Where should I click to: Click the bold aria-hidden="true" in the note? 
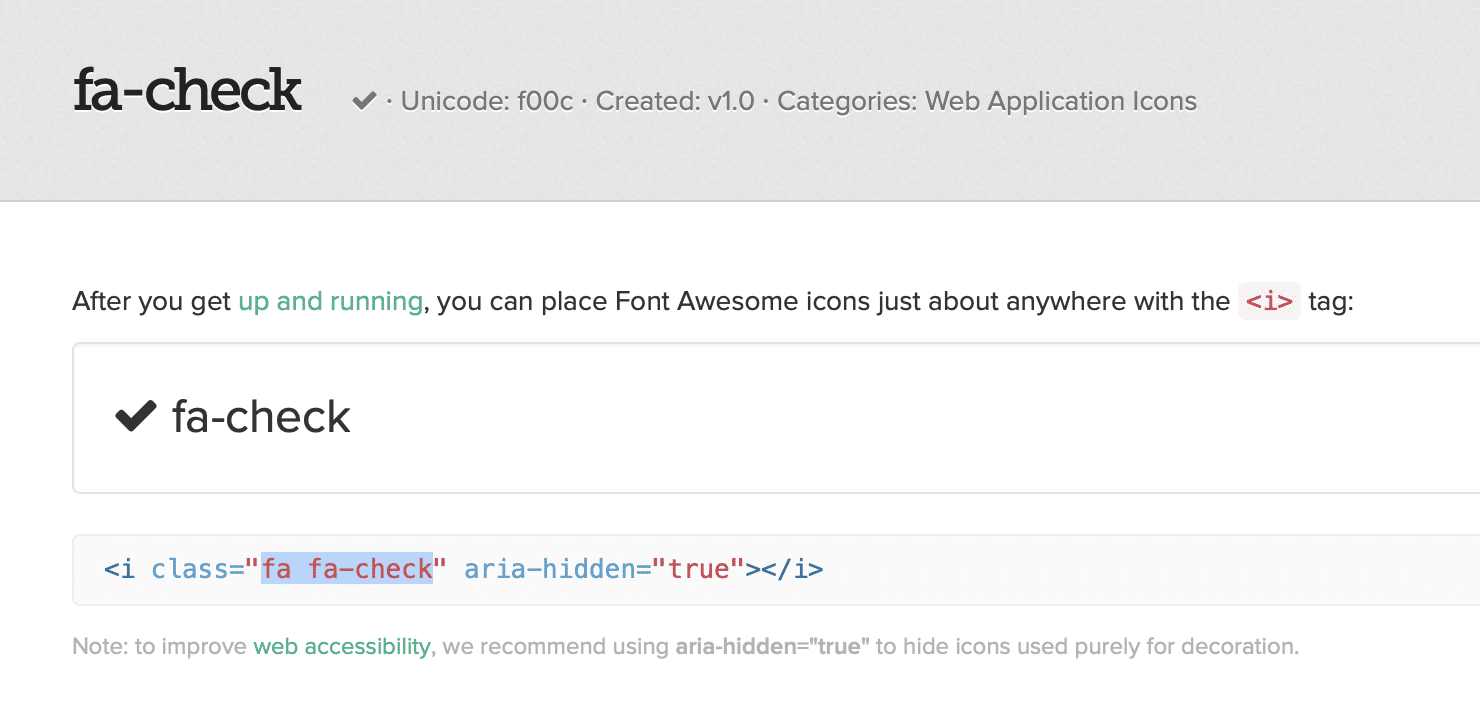click(x=773, y=646)
